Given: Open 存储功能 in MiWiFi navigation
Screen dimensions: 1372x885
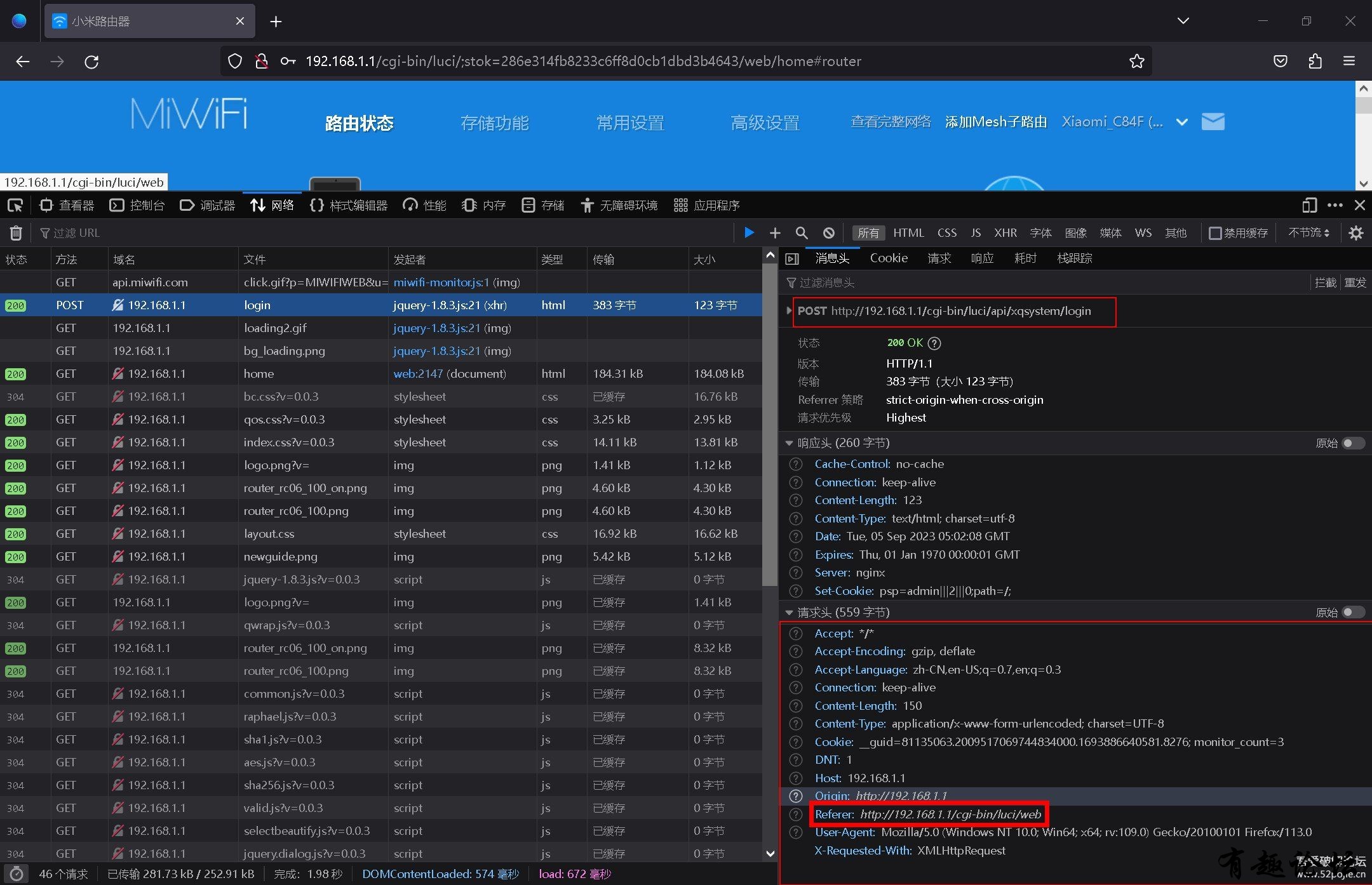Looking at the screenshot, I should point(495,123).
